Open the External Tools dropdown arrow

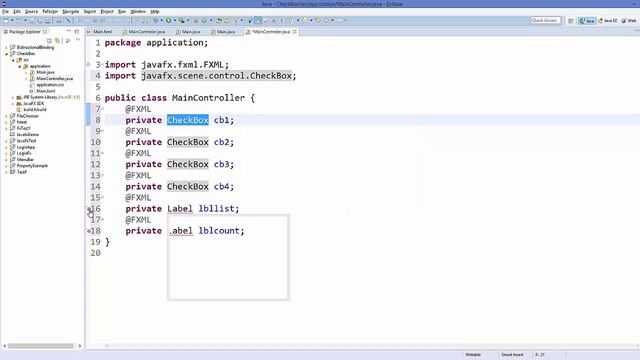pos(188,20)
